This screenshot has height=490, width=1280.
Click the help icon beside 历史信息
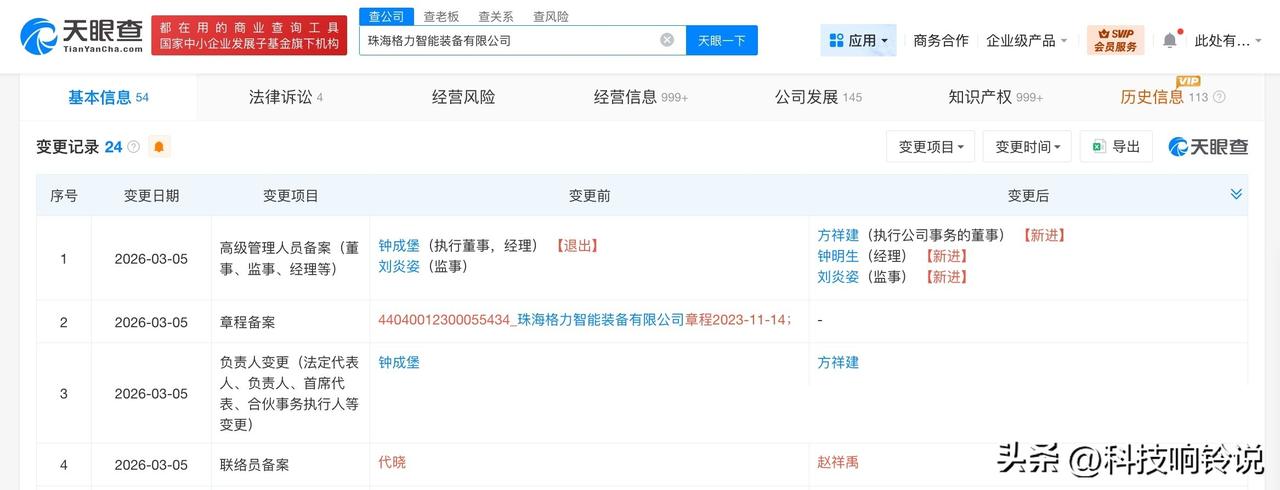tap(1219, 97)
